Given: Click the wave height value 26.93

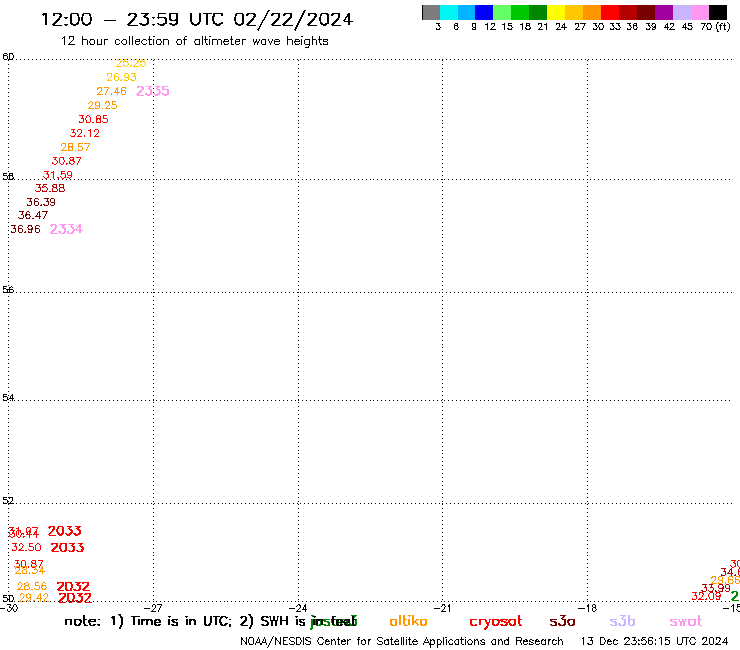Looking at the screenshot, I should pyautogui.click(x=121, y=77).
